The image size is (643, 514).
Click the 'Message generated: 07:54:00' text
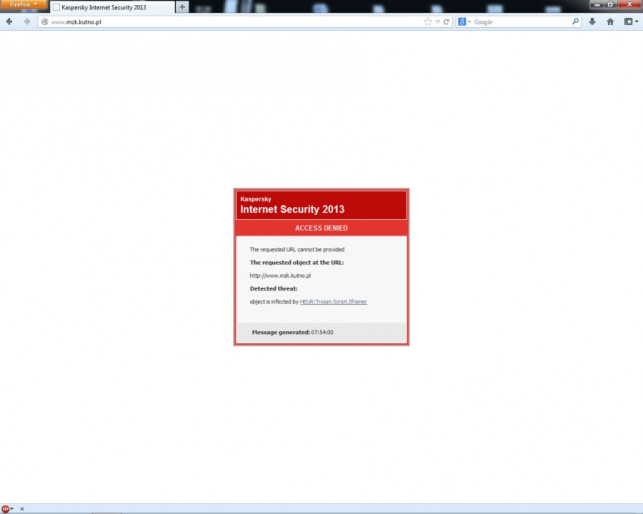coord(292,332)
